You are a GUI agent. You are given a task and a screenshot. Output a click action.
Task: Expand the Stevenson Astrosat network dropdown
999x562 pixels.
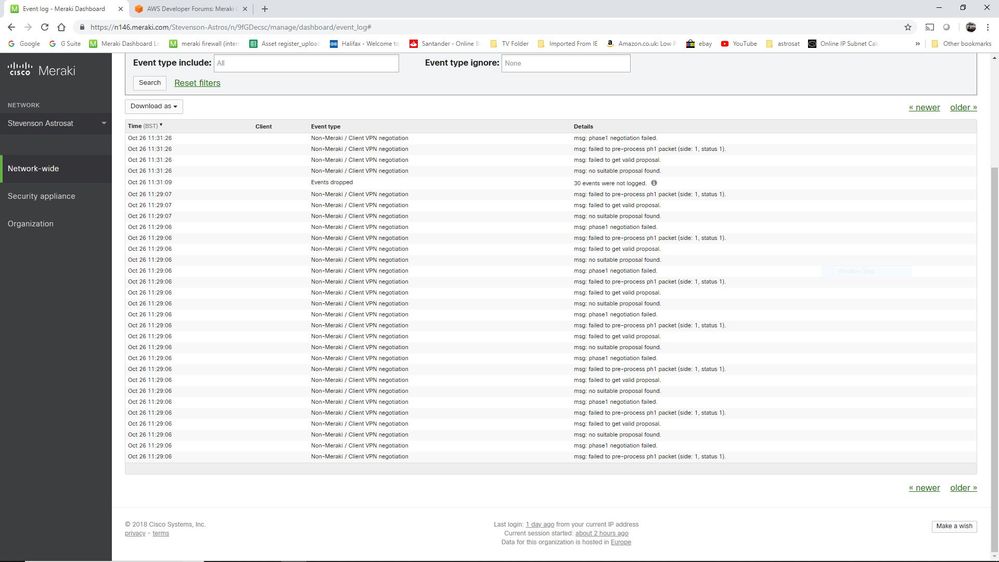tap(56, 123)
